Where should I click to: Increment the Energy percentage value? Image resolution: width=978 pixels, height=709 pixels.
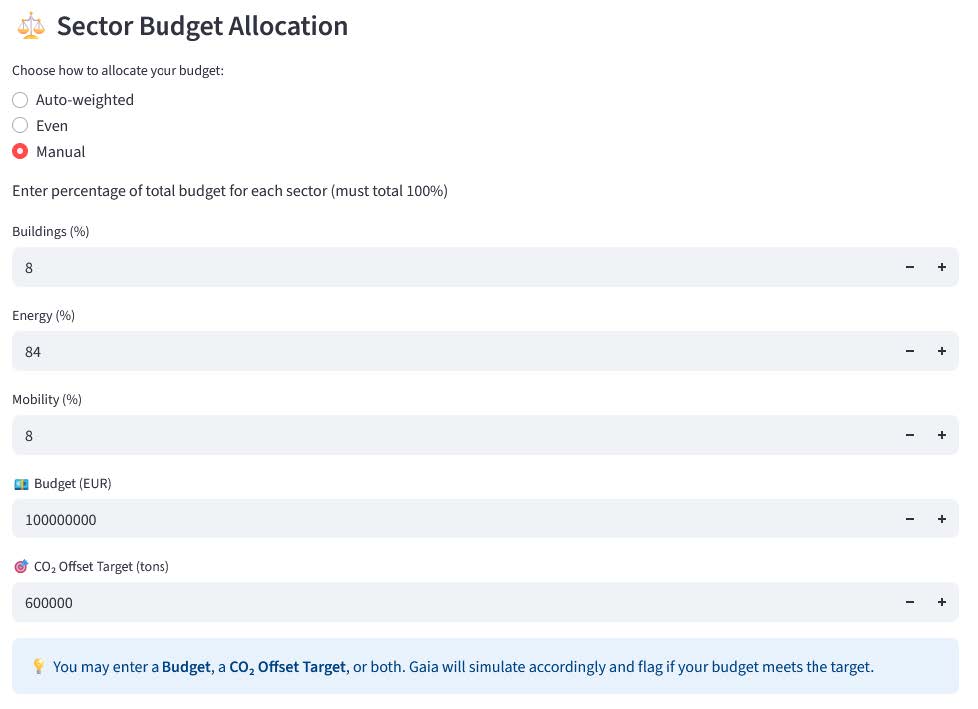(x=941, y=352)
